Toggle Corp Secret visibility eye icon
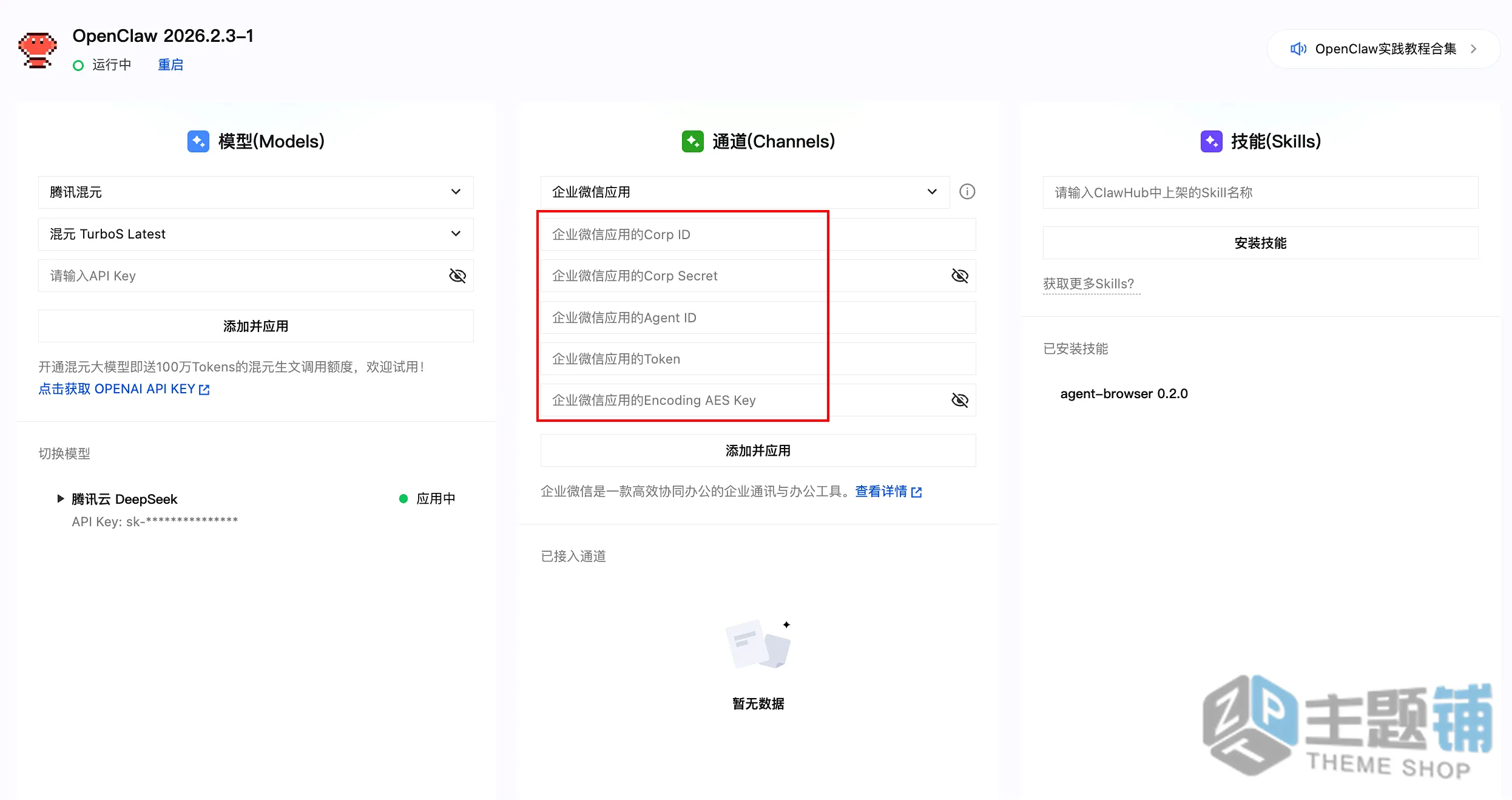Screen dimensions: 1512x800 click(960, 276)
